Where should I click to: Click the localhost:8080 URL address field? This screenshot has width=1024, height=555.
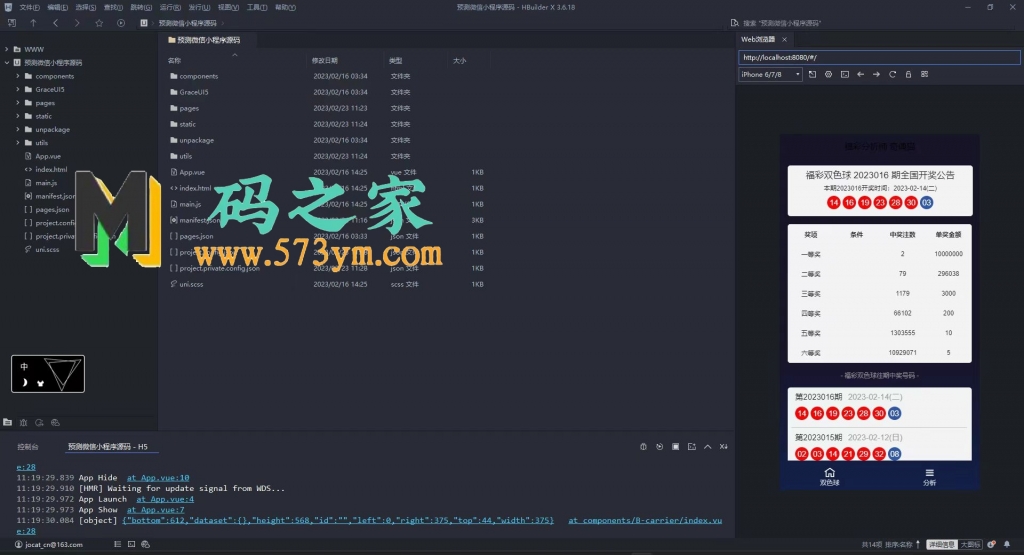[x=879, y=57]
